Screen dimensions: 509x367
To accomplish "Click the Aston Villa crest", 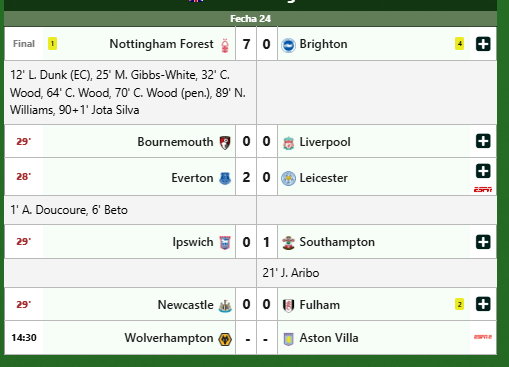I will coord(288,339).
